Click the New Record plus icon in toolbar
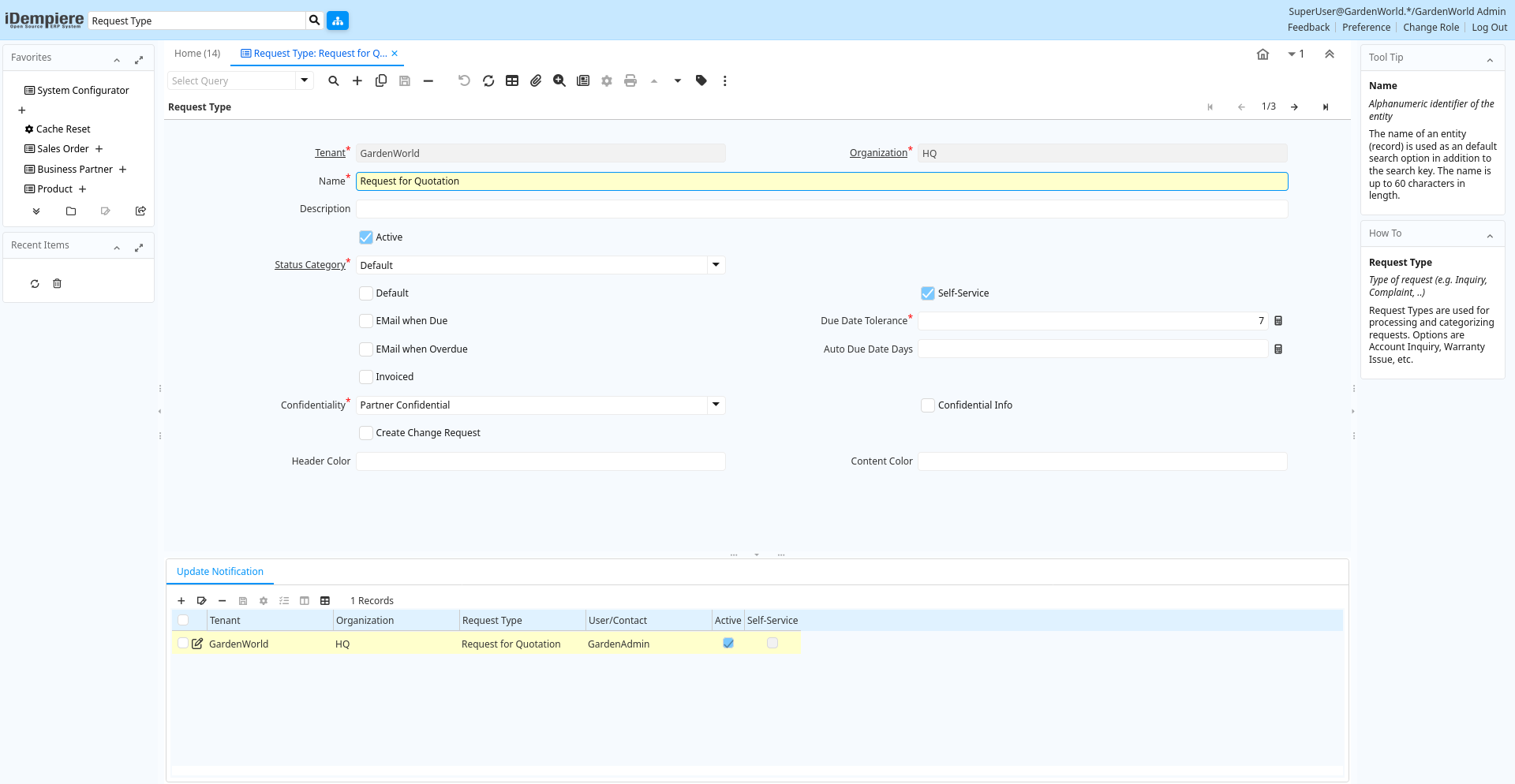Image resolution: width=1515 pixels, height=784 pixels. tap(357, 80)
